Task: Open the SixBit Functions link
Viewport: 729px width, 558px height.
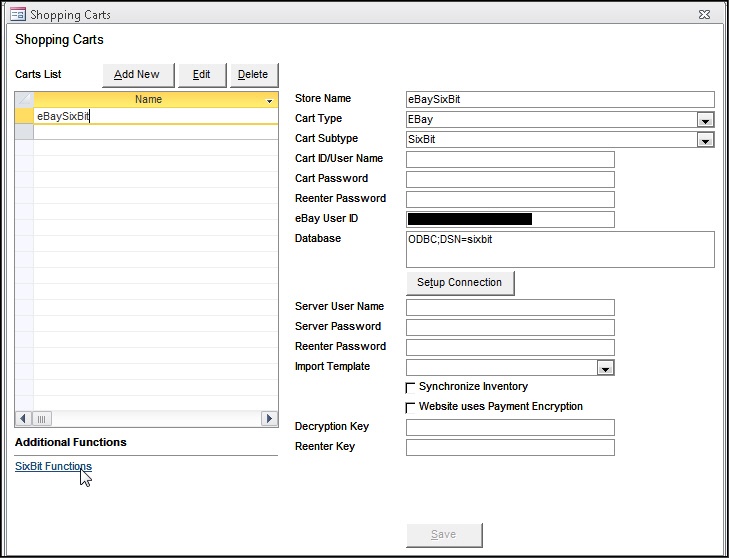Action: (53, 466)
